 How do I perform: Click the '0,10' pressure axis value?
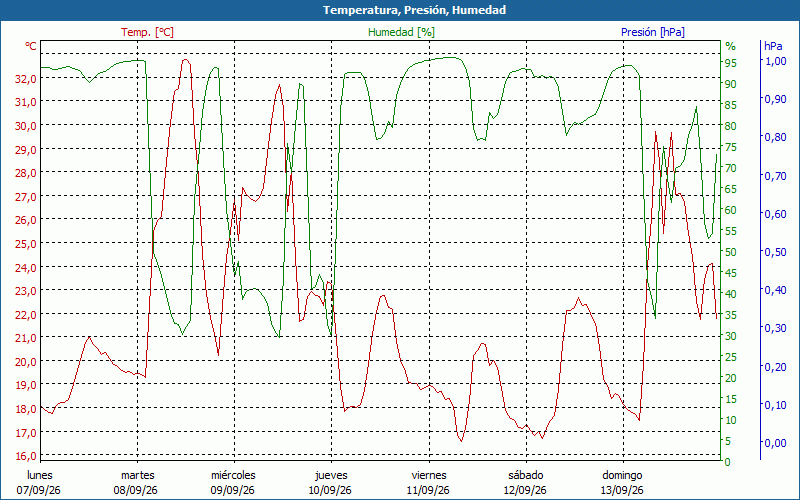pos(776,405)
